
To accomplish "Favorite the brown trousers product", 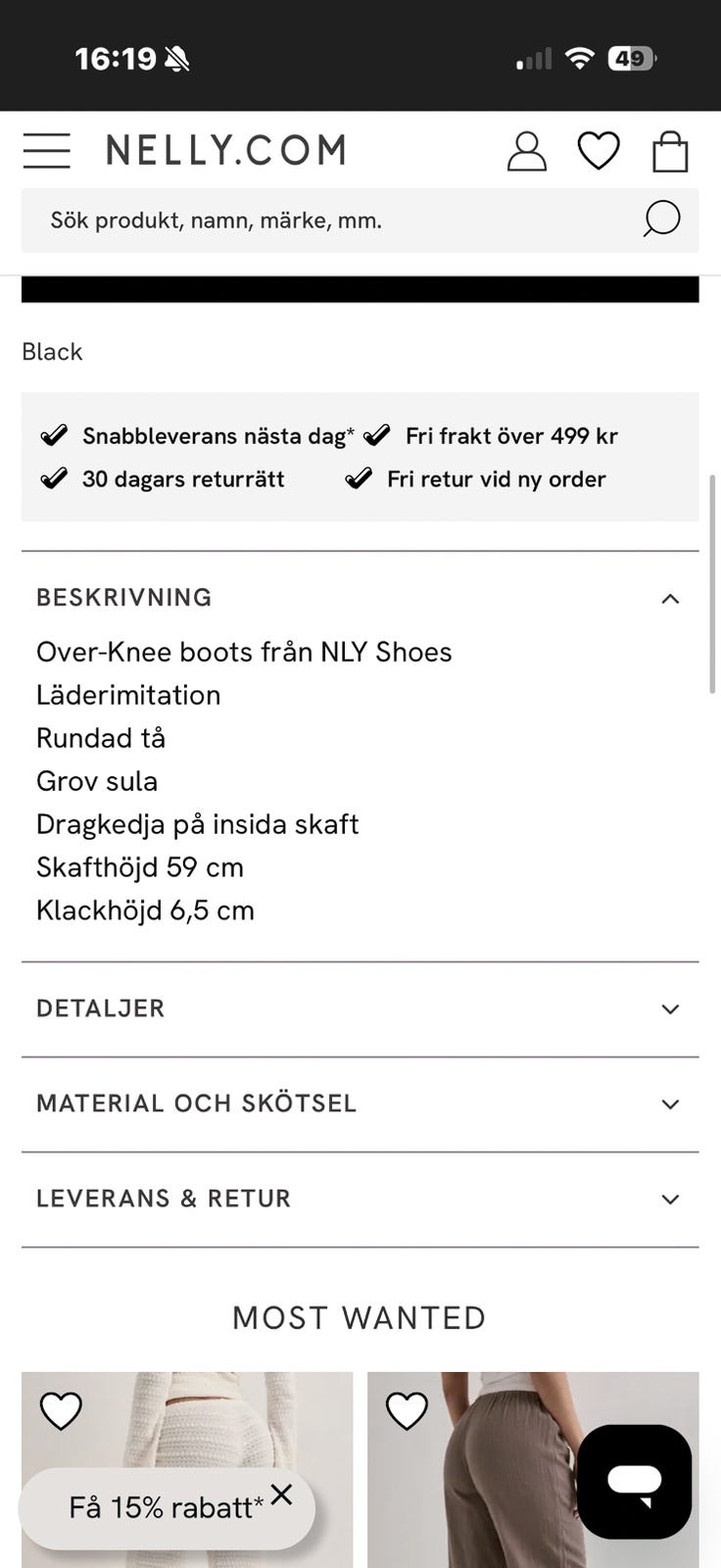I will 407,1411.
